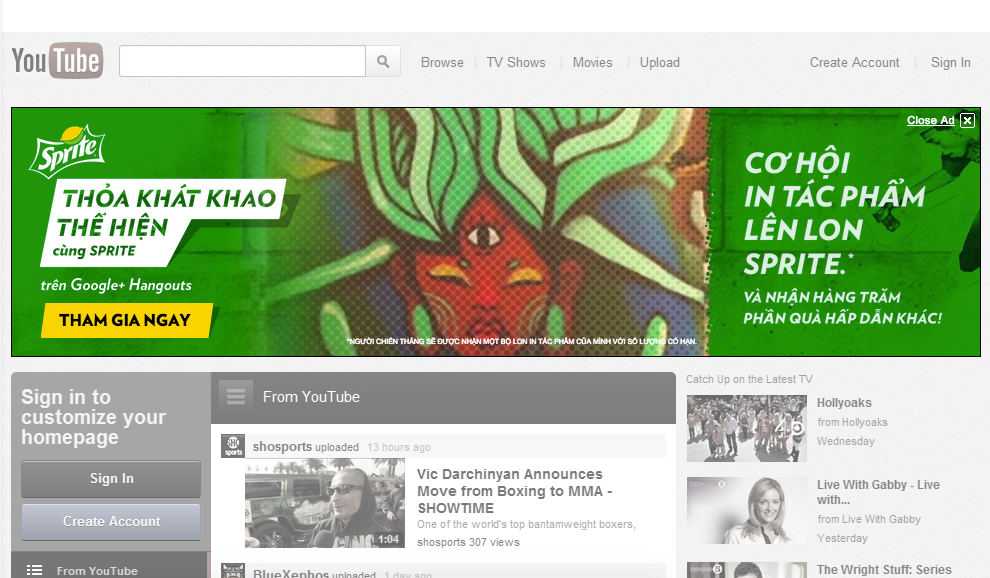Click 'Catch Up on the Latest TV' heading
The height and width of the screenshot is (578, 990).
point(749,379)
